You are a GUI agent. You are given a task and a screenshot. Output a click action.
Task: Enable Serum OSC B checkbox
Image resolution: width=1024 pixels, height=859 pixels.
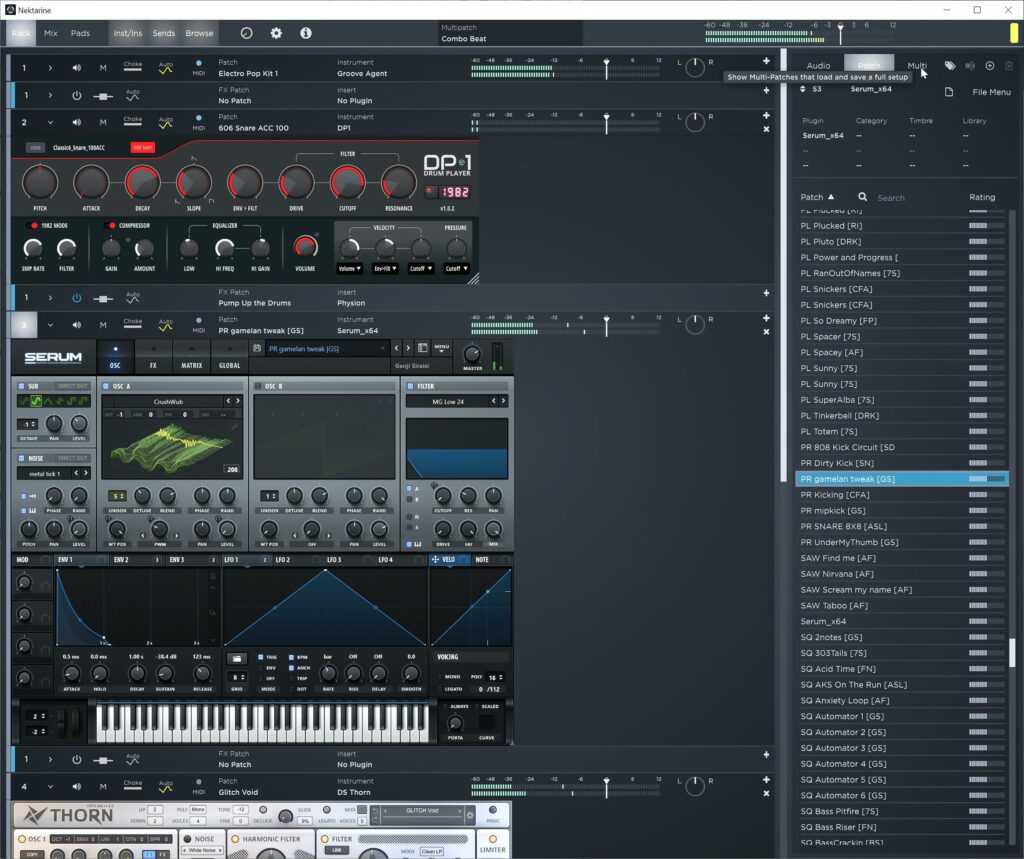click(258, 386)
